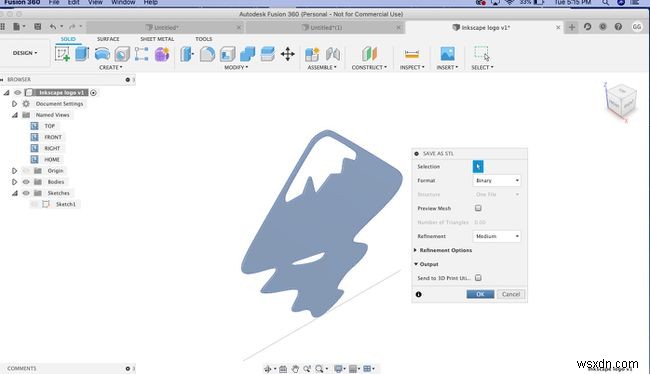Click the Insert image icon
The width and height of the screenshot is (650, 374).
pos(447,54)
